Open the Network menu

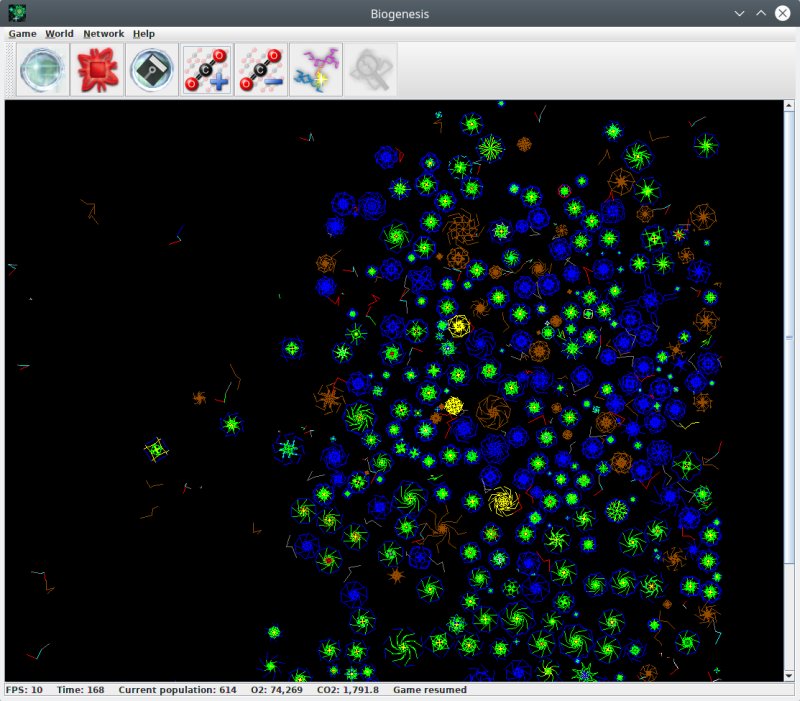[x=103, y=33]
